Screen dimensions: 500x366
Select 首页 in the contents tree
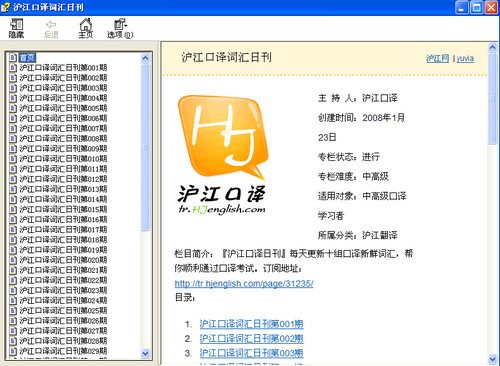point(27,57)
